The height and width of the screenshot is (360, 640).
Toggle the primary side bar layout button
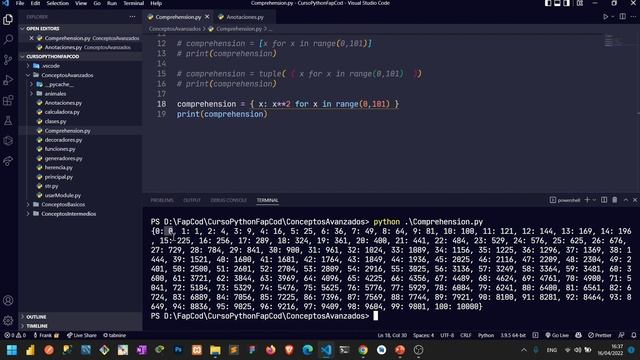[x=548, y=3]
